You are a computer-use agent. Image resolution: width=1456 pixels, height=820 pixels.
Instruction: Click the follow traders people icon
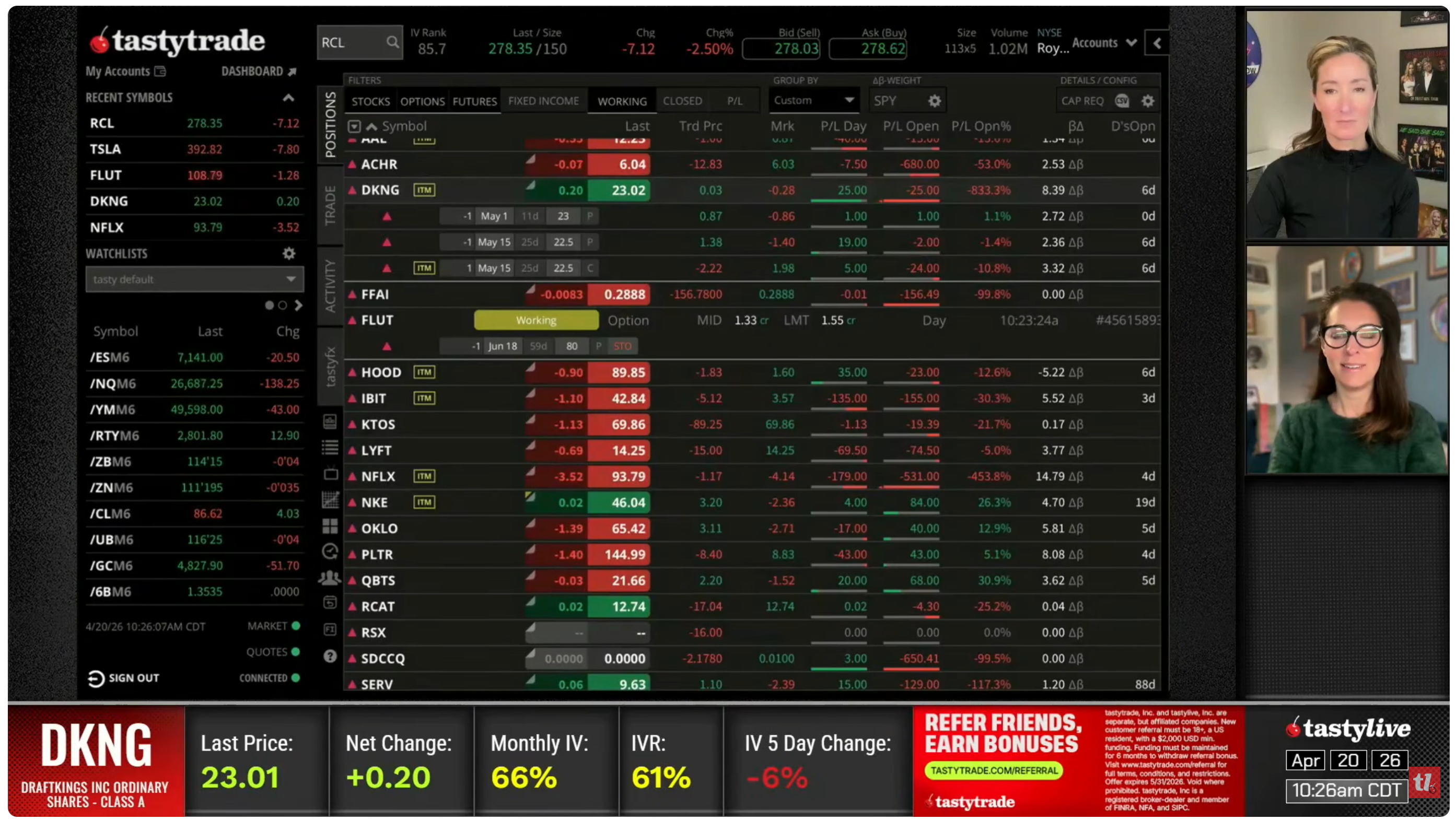click(330, 578)
